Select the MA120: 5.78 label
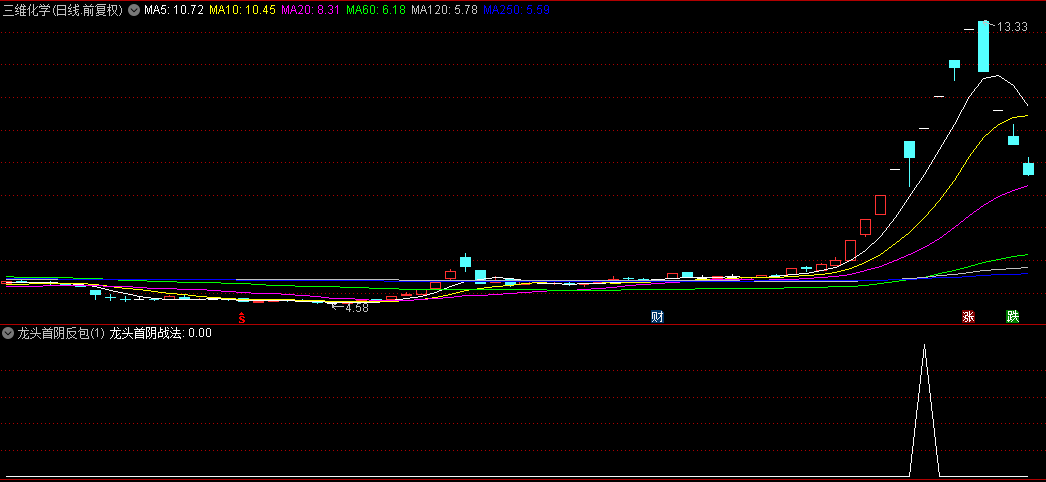Viewport: 1046px width, 482px height. [444, 10]
